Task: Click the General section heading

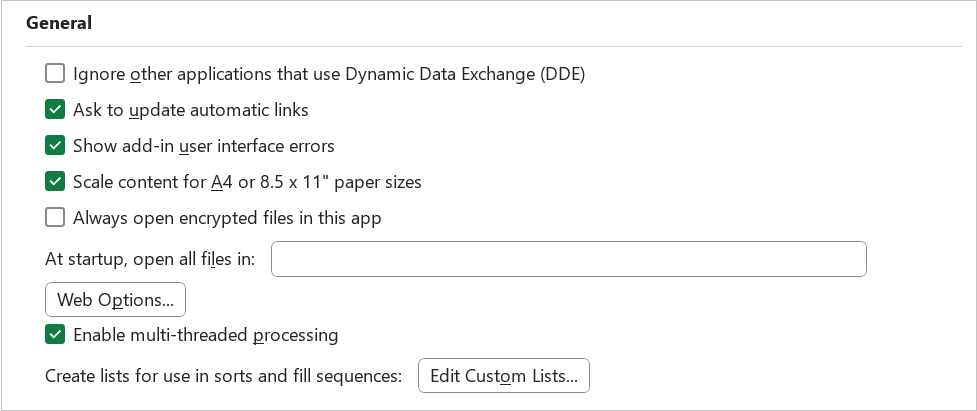Action: pos(59,22)
